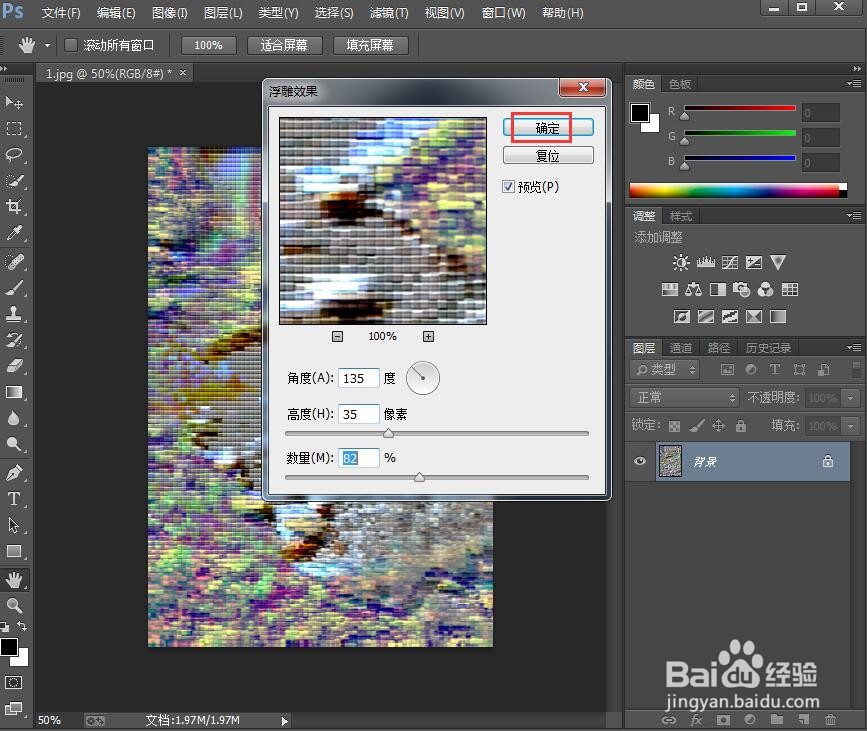The image size is (867, 731).
Task: Toggle lock image pixels brush icon
Action: 697,425
